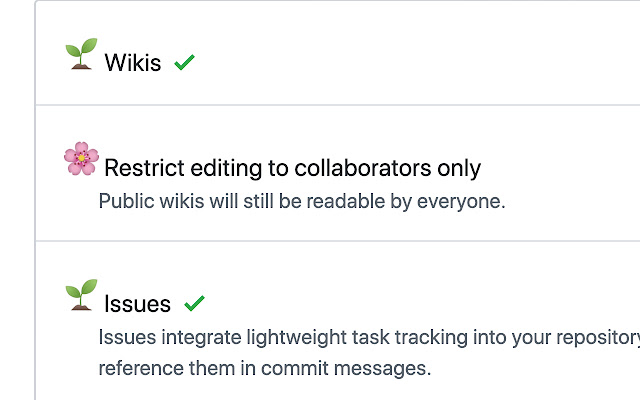Click the Issues integrate lightweight task tracking description

(369, 338)
